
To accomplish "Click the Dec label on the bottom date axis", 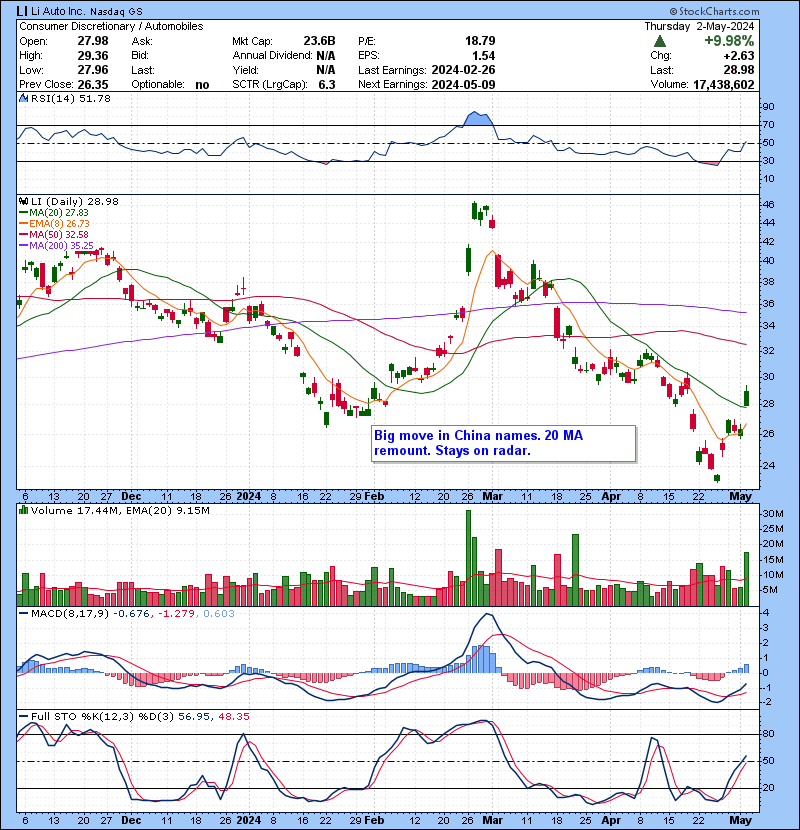I will pos(131,820).
